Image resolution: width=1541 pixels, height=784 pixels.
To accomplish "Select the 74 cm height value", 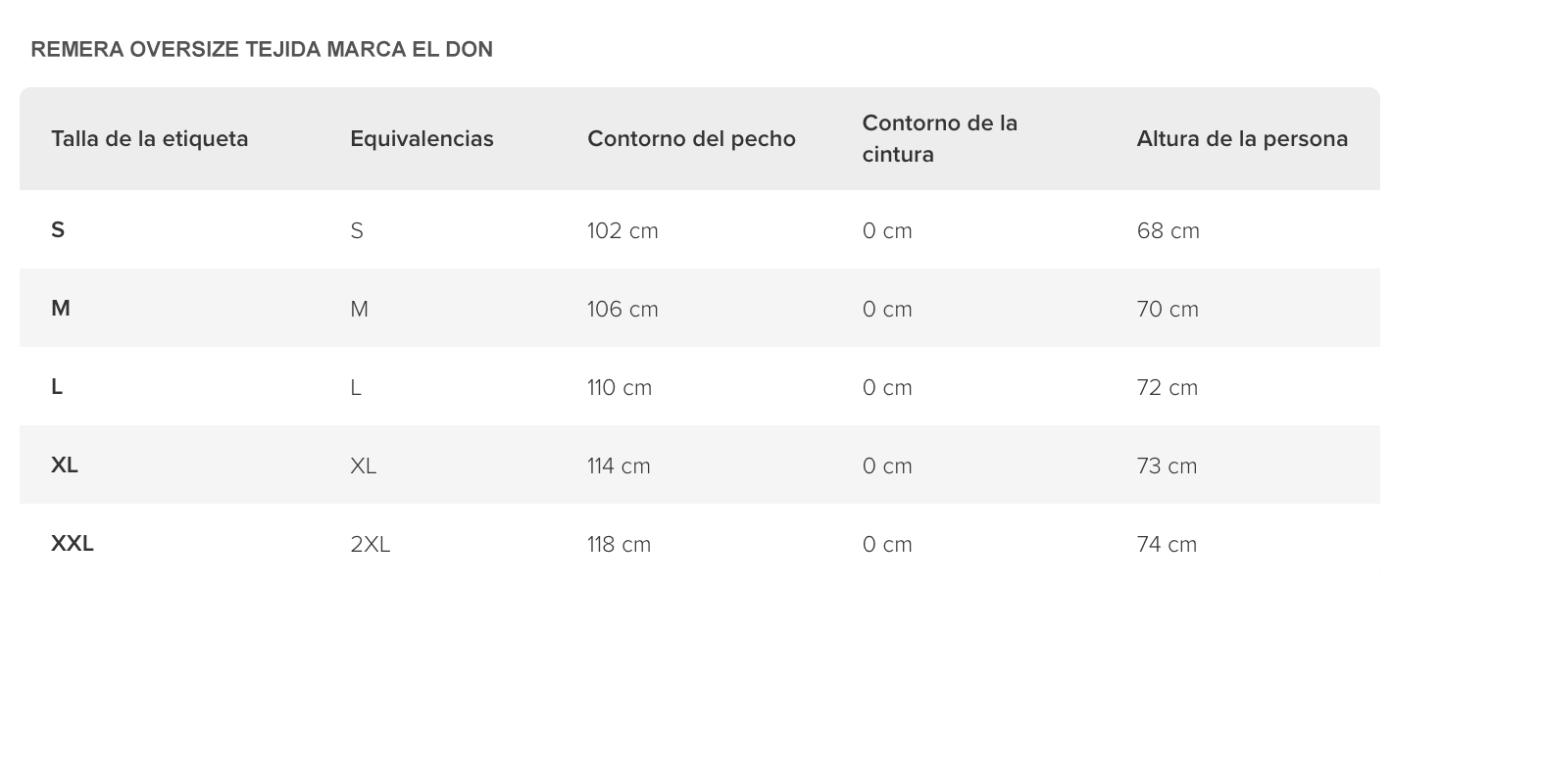I will [1167, 545].
